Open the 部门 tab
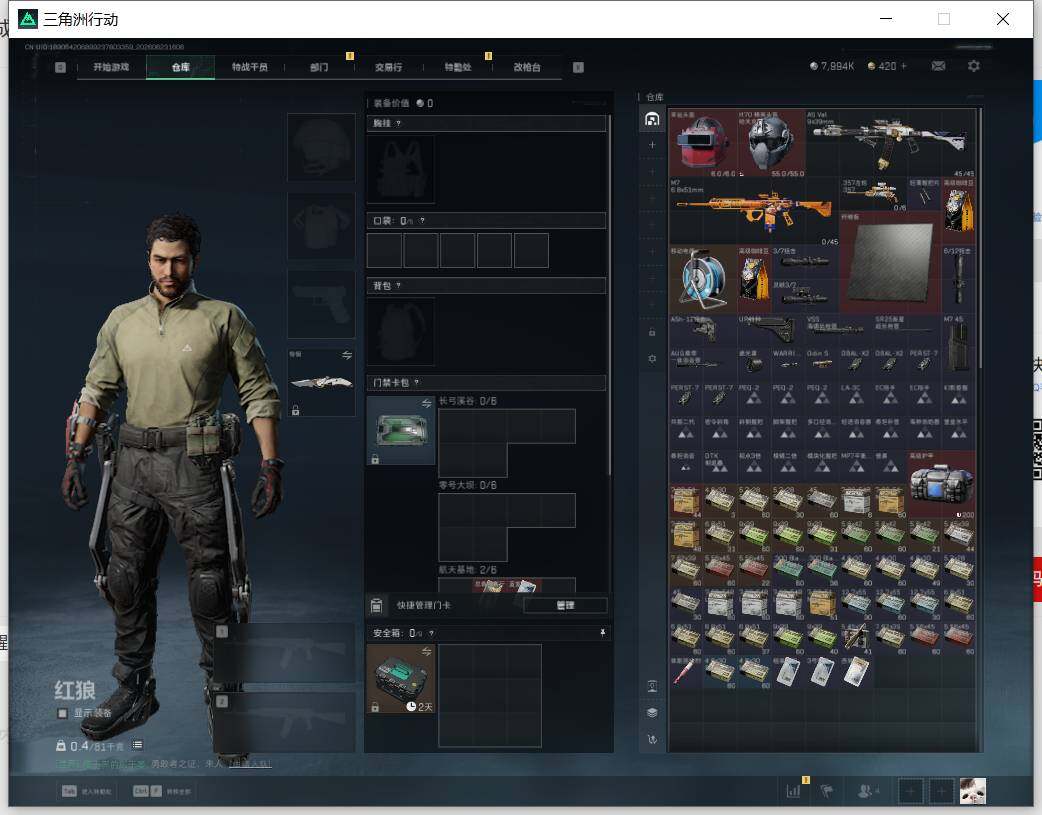This screenshot has height=815, width=1042. coord(319,67)
